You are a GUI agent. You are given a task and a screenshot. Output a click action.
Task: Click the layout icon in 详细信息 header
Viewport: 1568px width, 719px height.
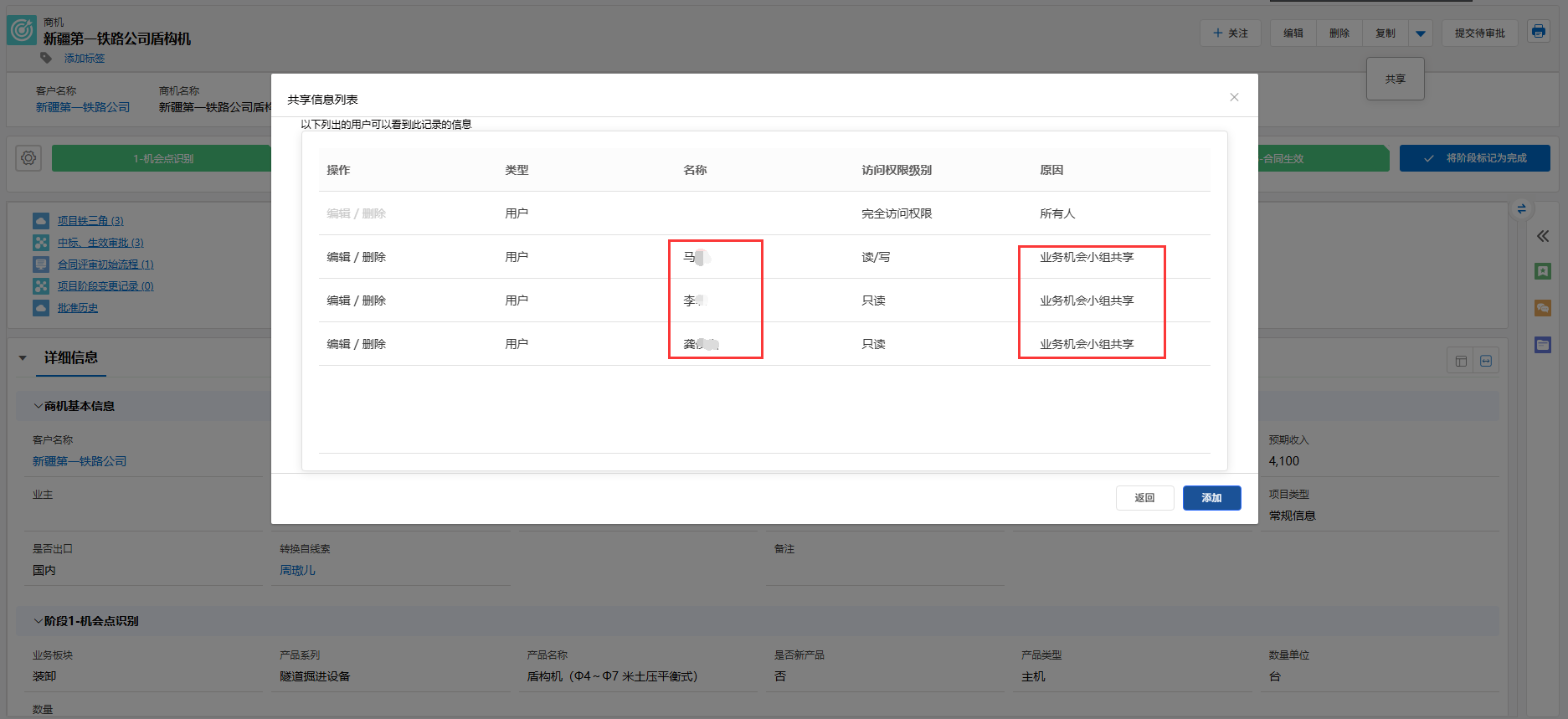(1461, 361)
